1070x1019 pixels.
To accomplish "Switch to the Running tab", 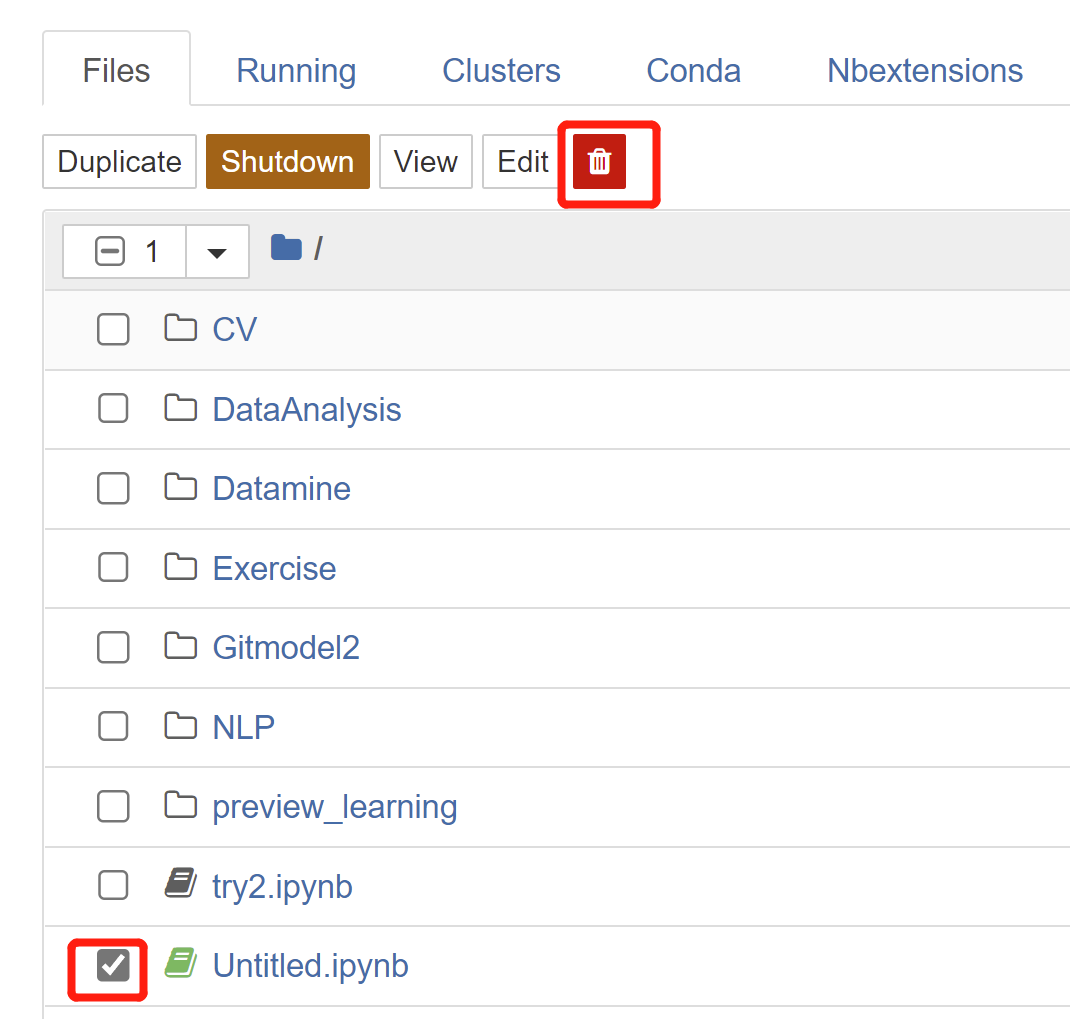I will coord(296,71).
